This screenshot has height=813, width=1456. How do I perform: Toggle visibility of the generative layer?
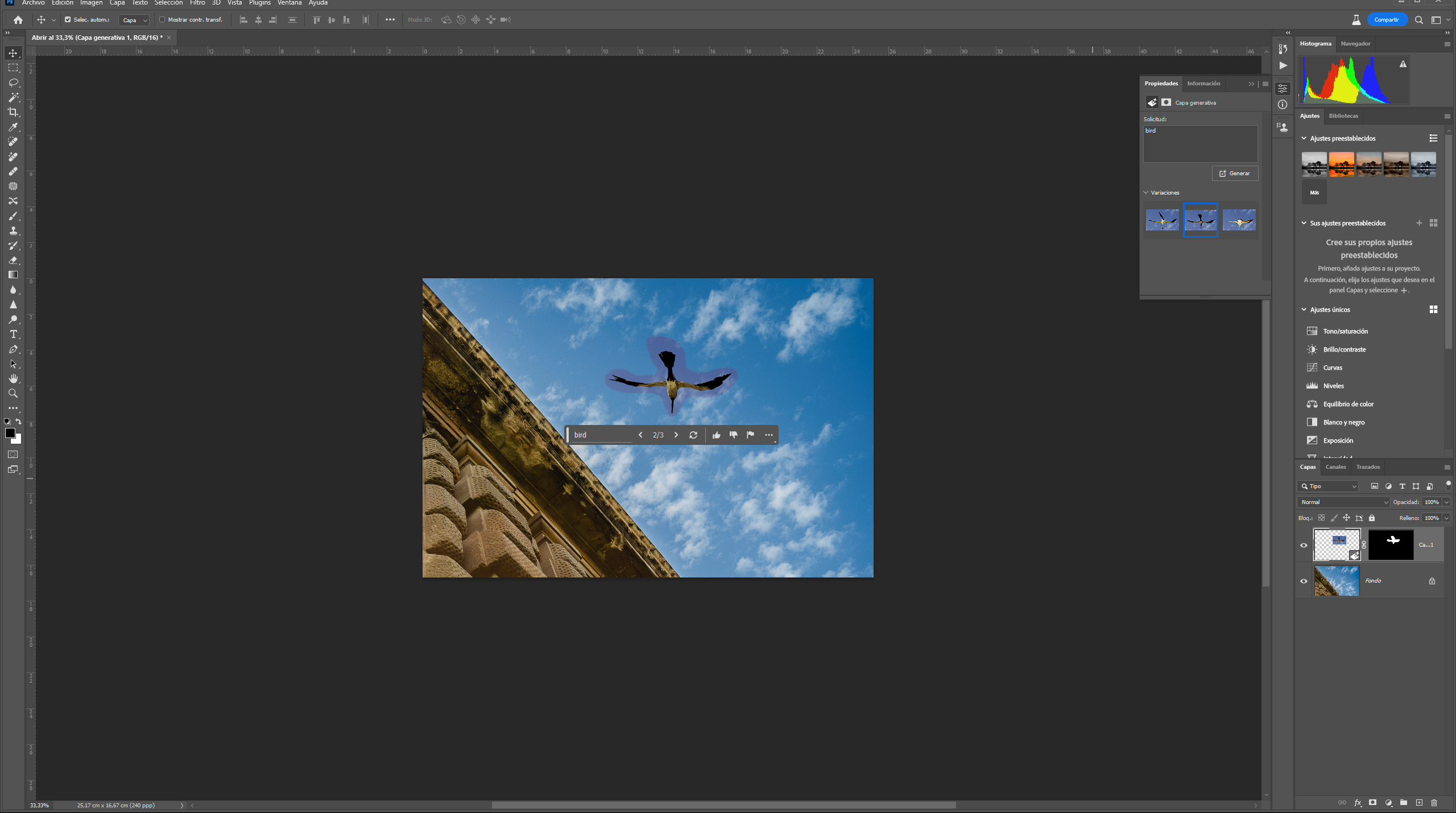(x=1304, y=544)
